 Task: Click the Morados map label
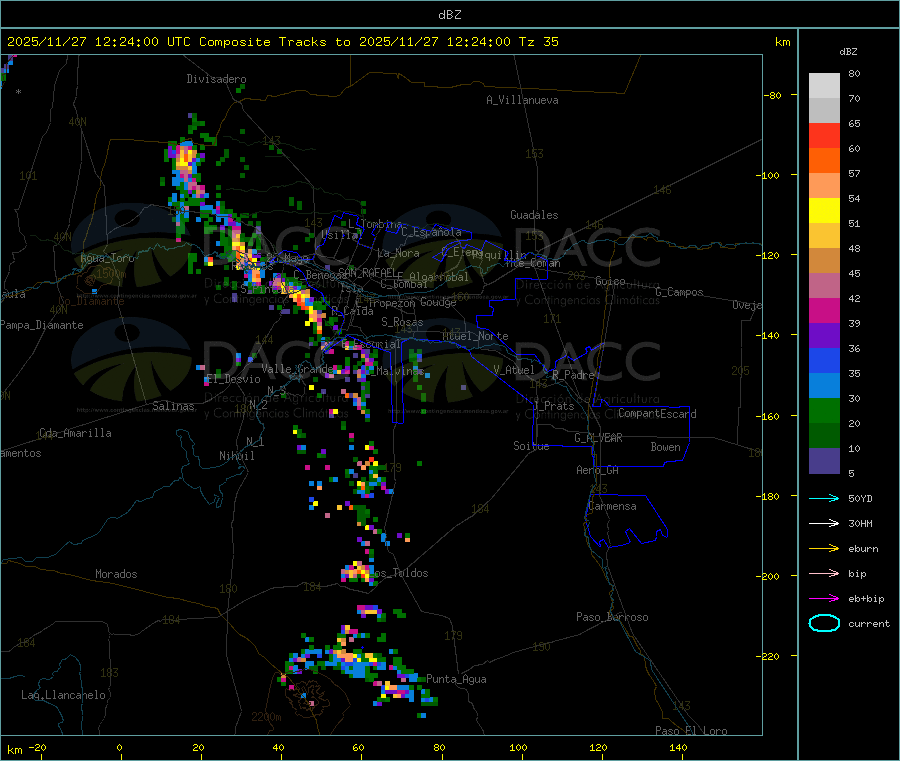pyautogui.click(x=116, y=574)
